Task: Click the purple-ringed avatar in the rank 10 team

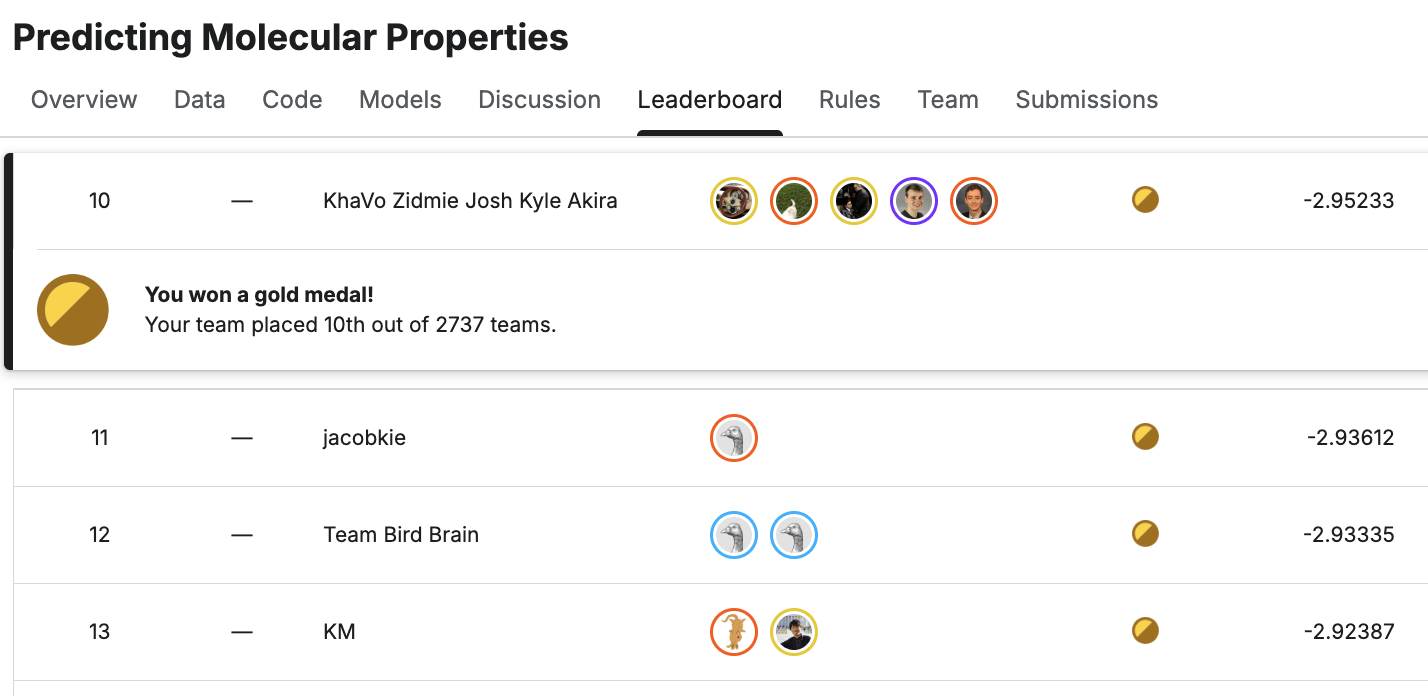Action: click(914, 201)
